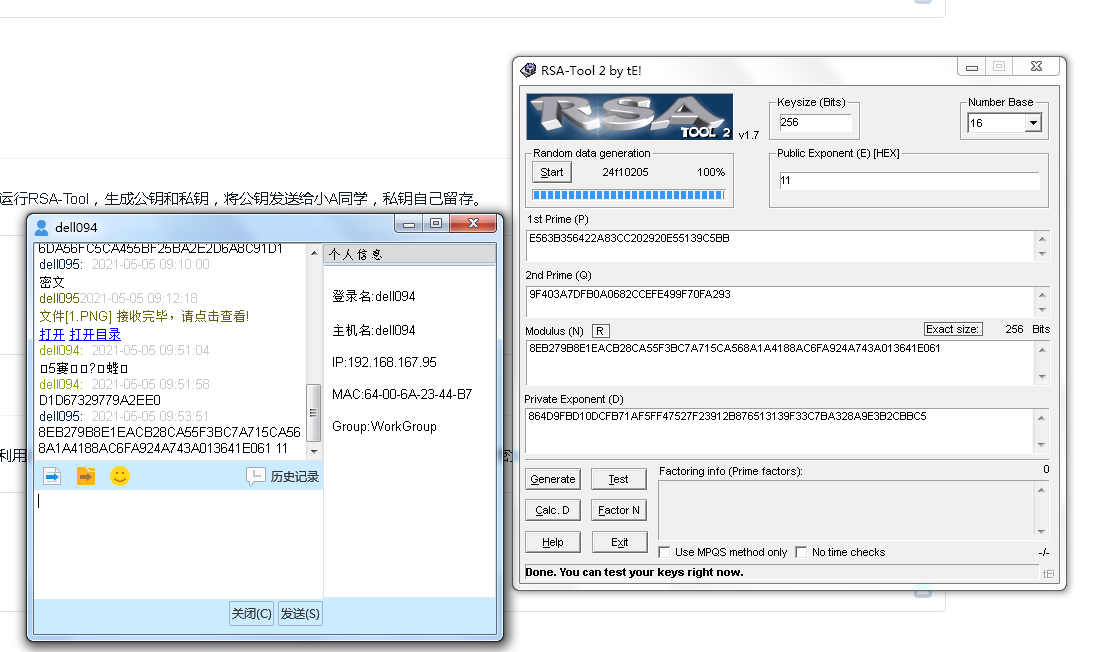Viewport: 1105px width, 652px height.
Task: Click the Public Exponent (E) field
Action: click(x=908, y=180)
